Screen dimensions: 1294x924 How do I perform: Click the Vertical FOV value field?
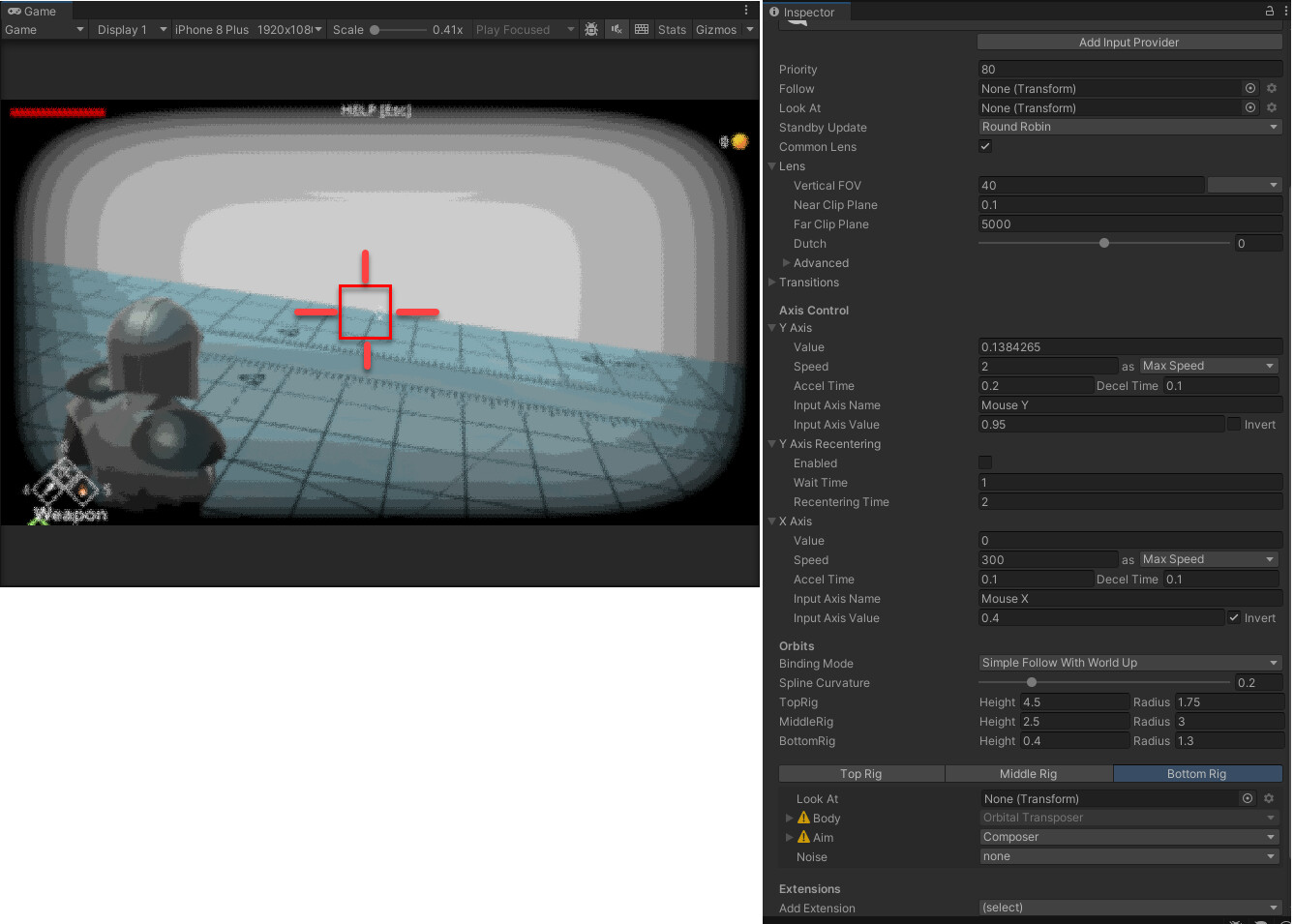(x=1092, y=184)
